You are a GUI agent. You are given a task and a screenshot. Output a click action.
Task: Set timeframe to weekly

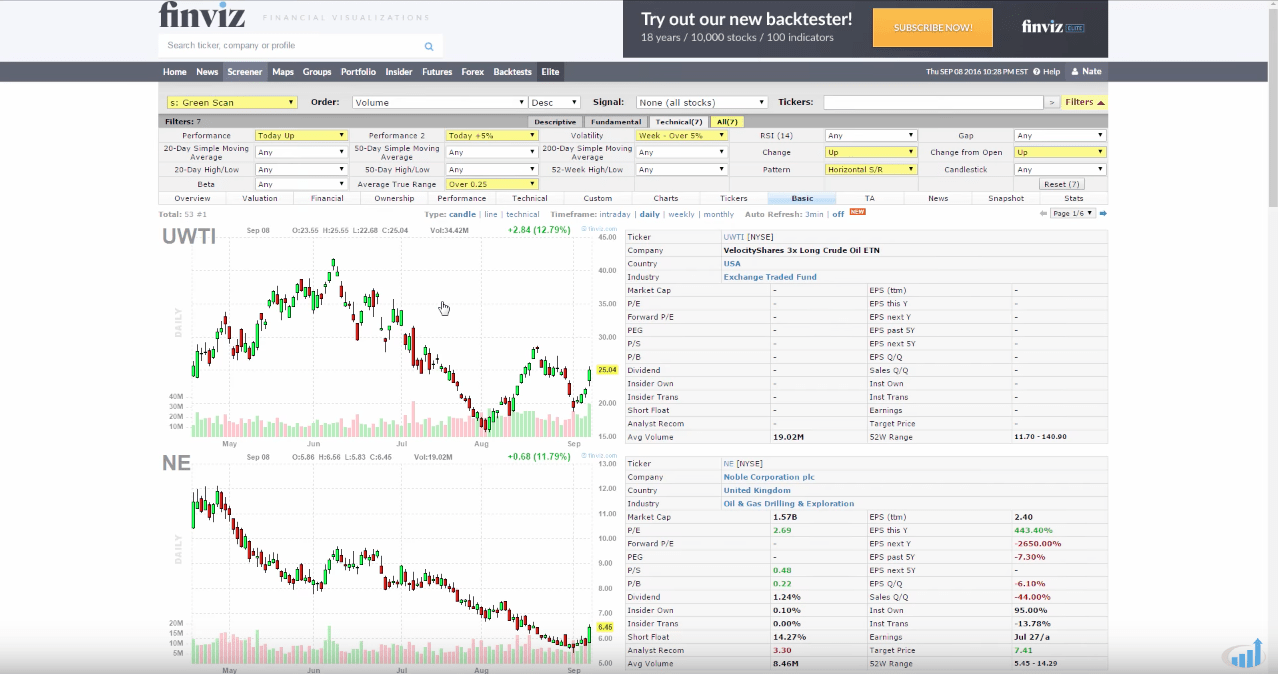point(681,214)
